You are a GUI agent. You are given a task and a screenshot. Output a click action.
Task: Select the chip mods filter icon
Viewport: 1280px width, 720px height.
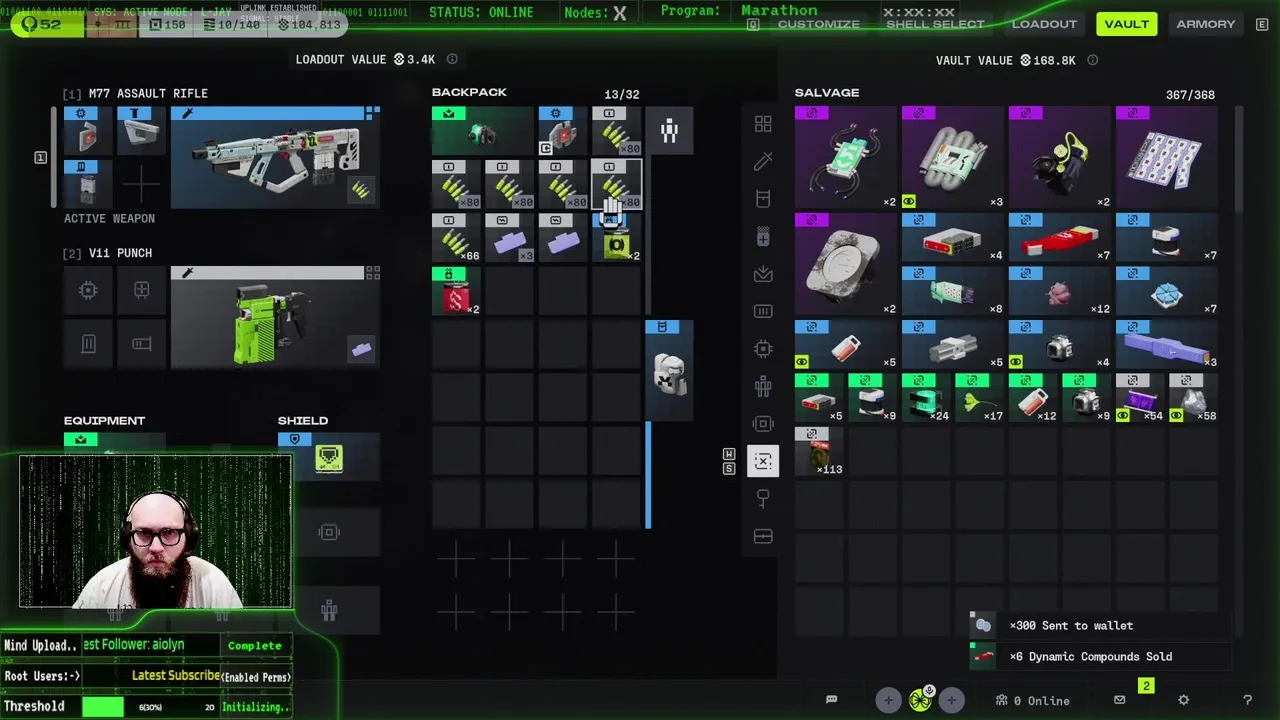pyautogui.click(x=763, y=349)
